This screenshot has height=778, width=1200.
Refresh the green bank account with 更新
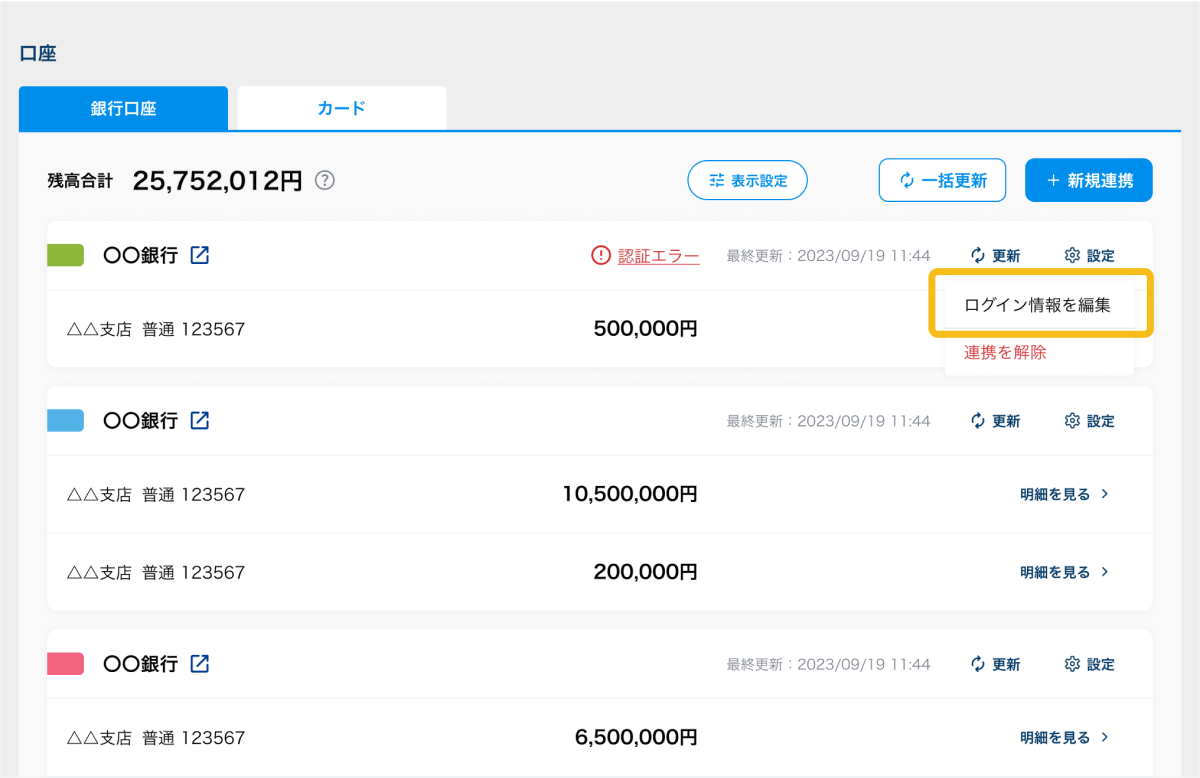[x=995, y=256]
